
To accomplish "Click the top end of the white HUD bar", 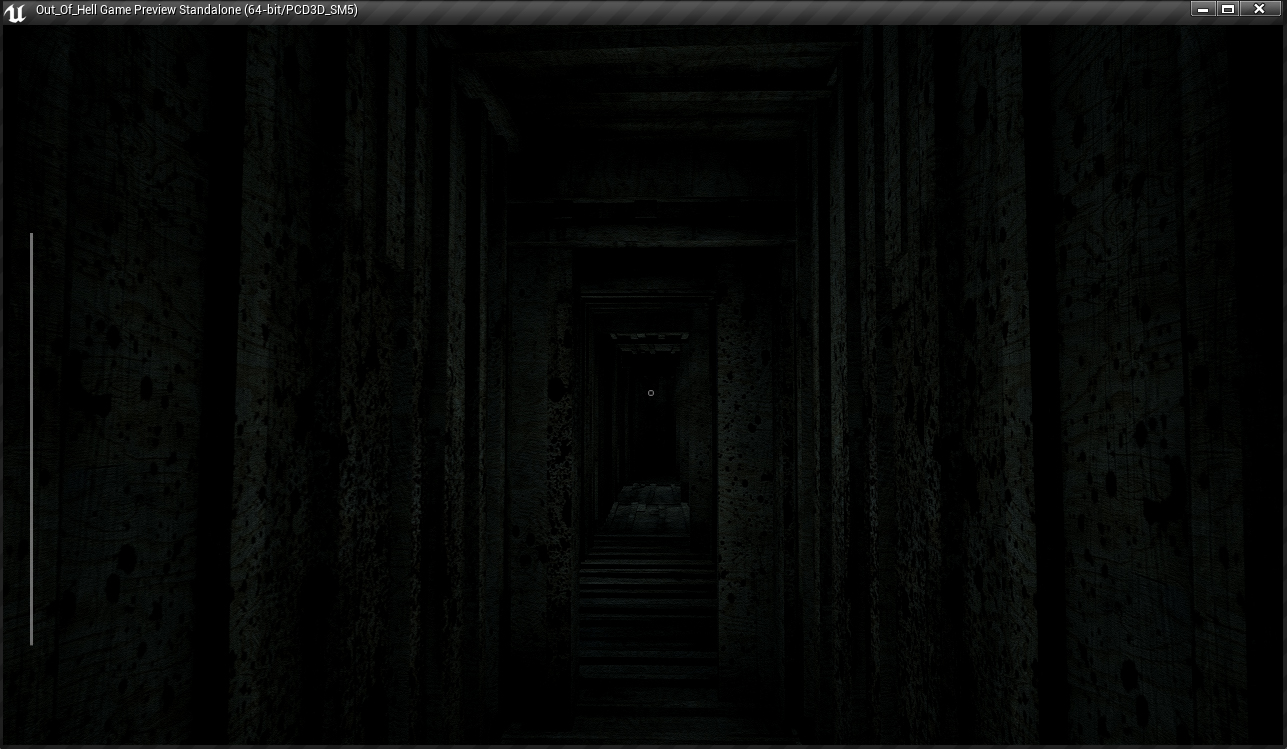I will click(32, 236).
